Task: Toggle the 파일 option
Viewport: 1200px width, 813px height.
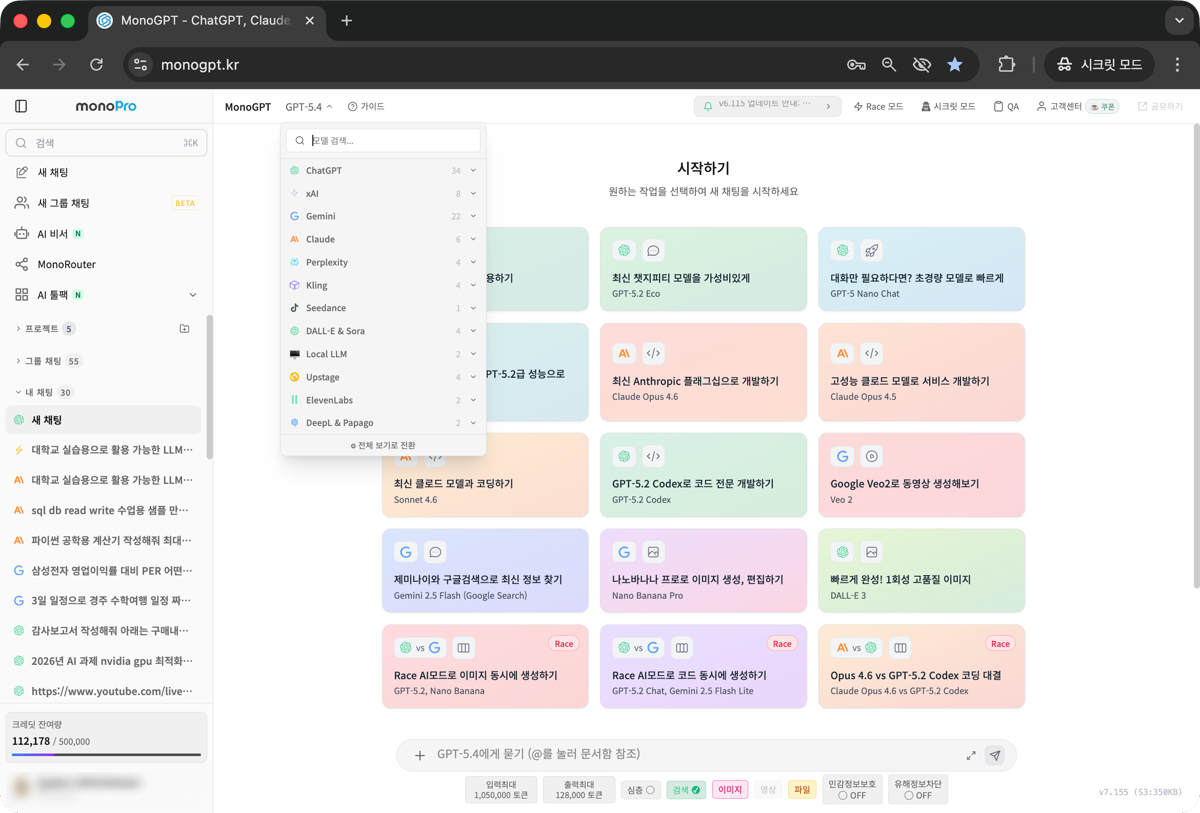Action: (802, 790)
